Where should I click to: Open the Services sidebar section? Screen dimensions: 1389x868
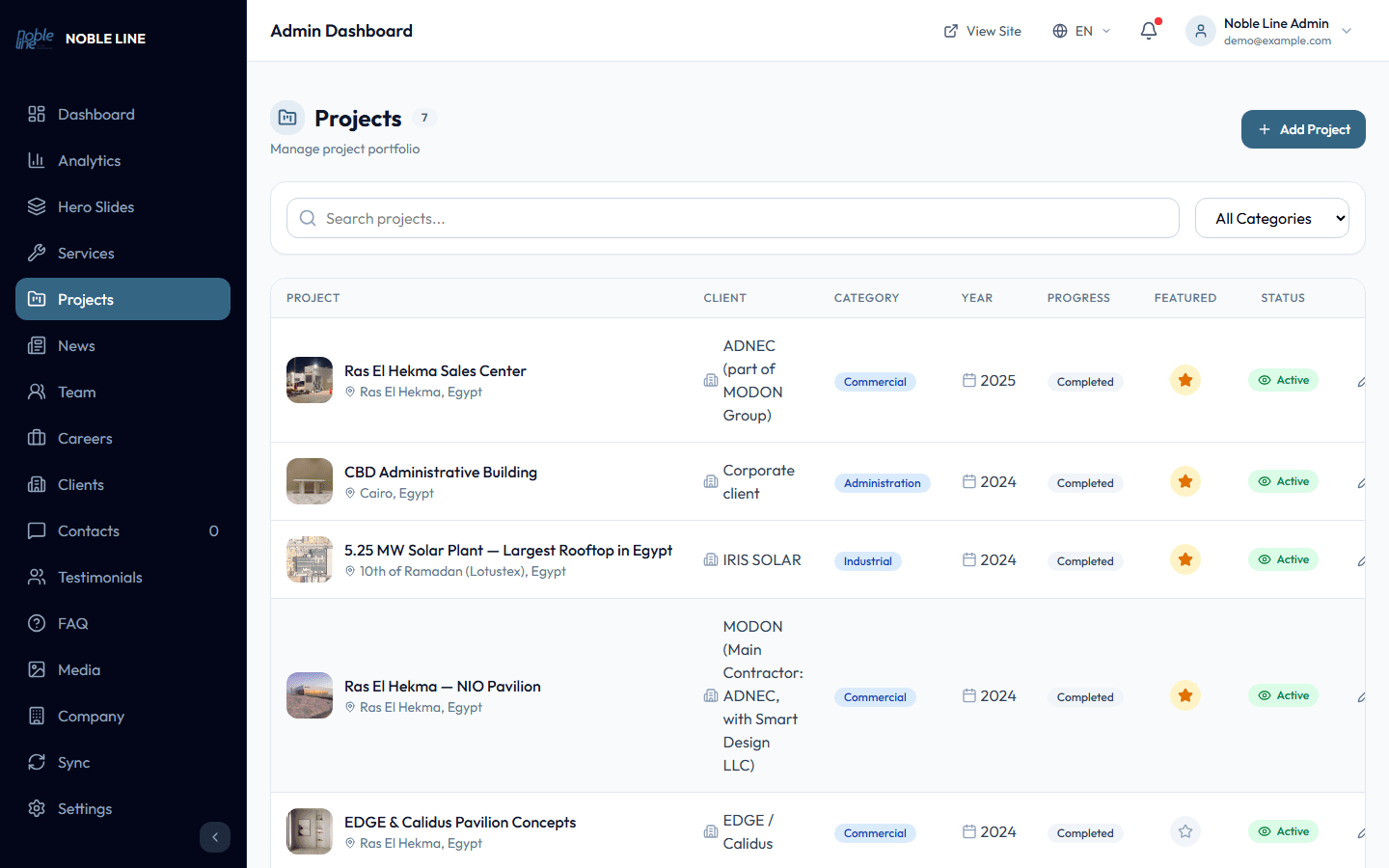123,253
